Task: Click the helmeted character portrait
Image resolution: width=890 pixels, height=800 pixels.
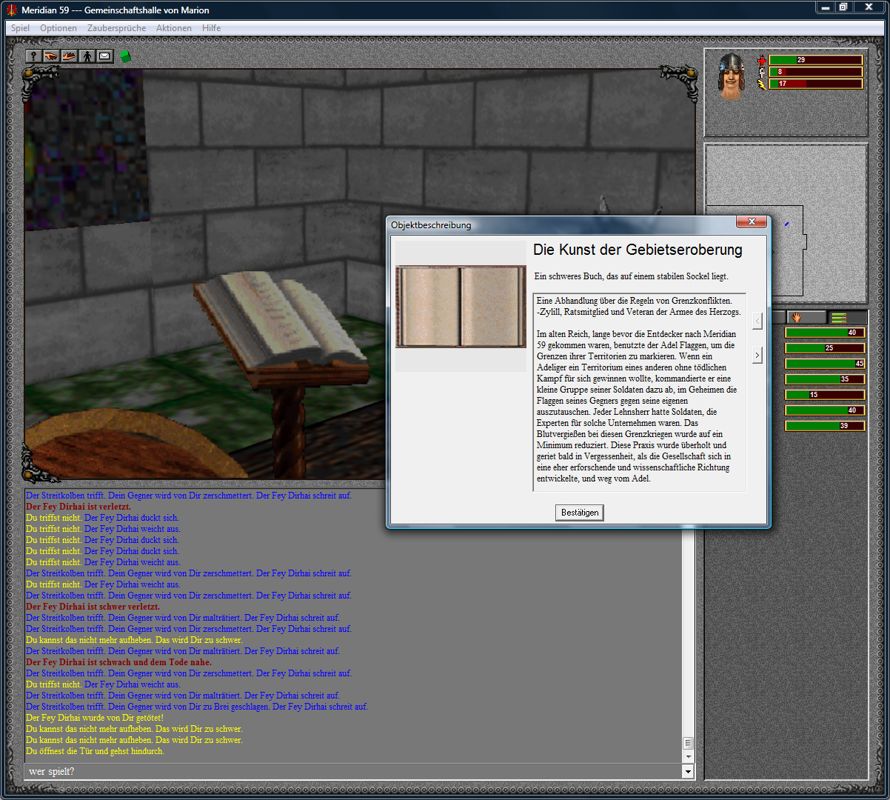Action: [x=731, y=76]
